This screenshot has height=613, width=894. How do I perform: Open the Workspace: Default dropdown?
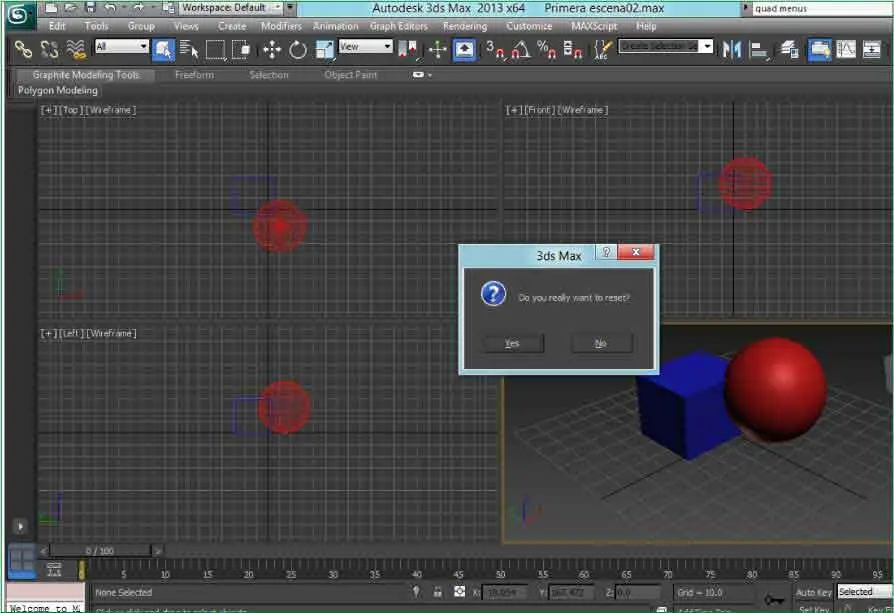click(x=231, y=8)
